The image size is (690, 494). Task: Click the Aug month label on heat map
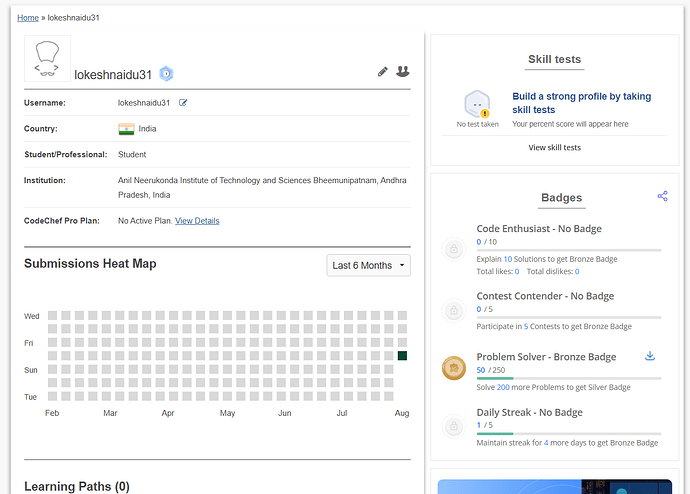click(x=402, y=413)
